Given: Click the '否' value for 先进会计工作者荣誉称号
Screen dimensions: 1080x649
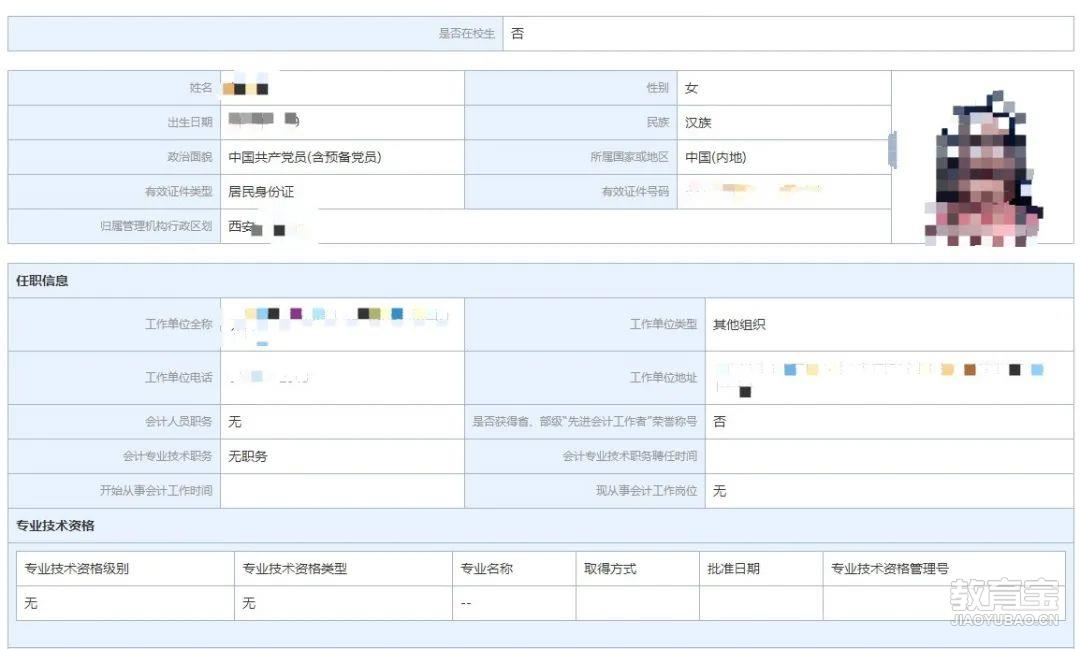Looking at the screenshot, I should [x=719, y=422].
